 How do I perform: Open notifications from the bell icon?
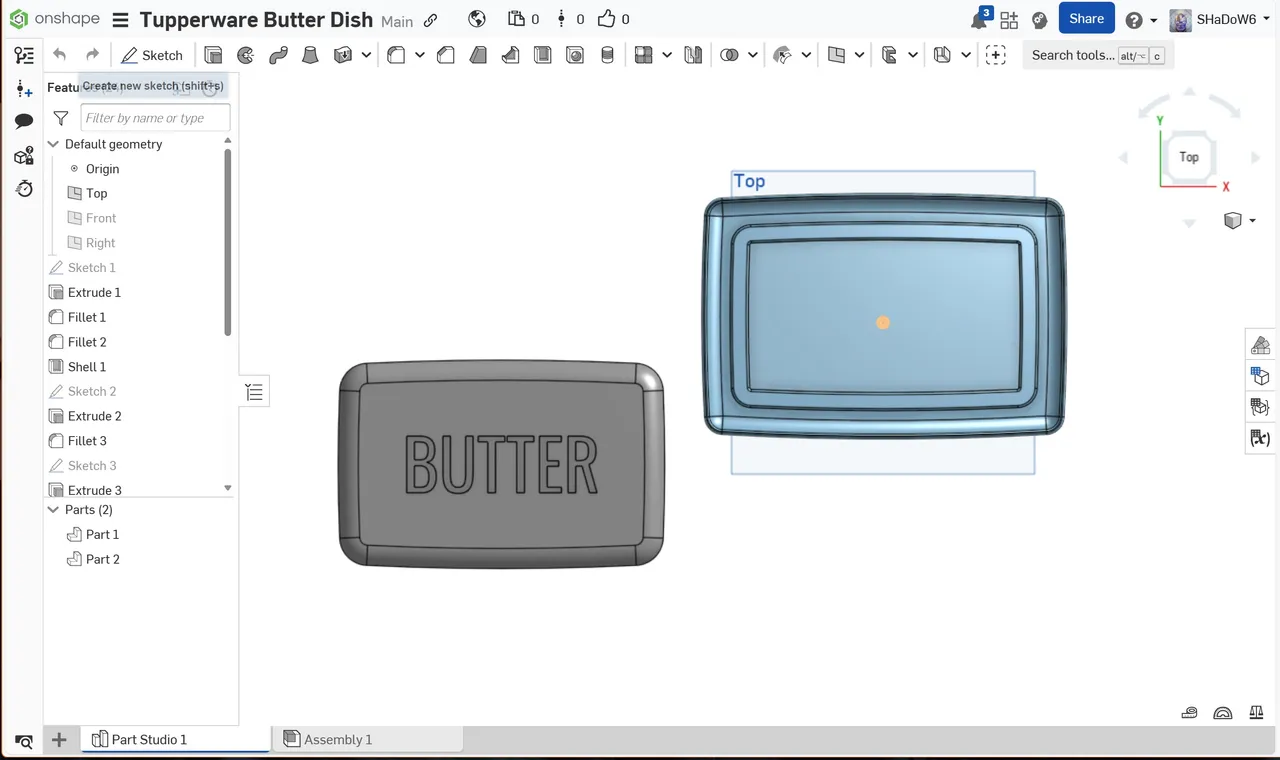(978, 18)
